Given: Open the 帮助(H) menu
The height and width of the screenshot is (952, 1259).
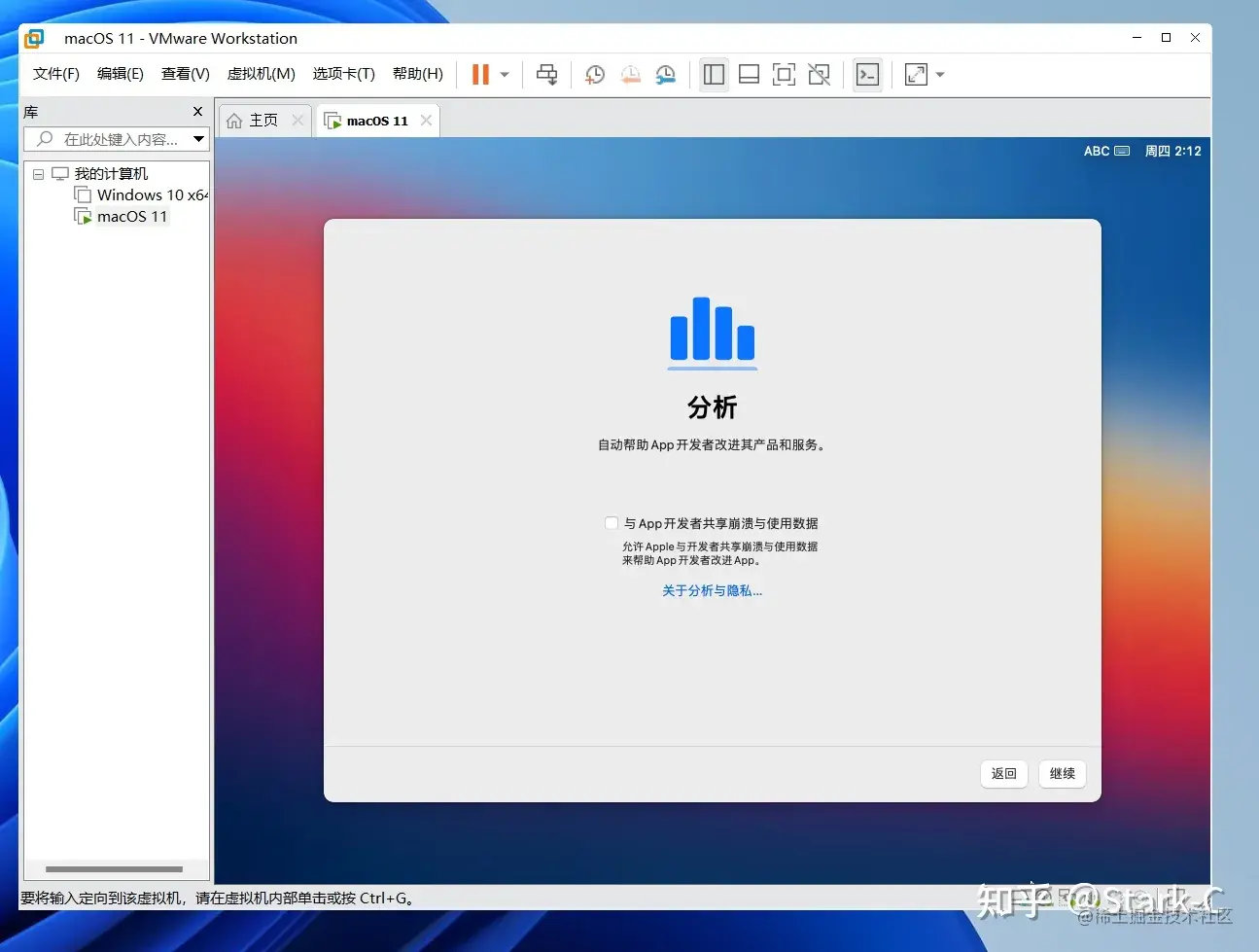Looking at the screenshot, I should click(418, 74).
